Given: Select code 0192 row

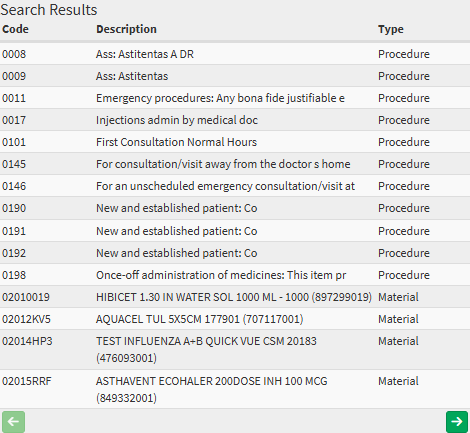Looking at the screenshot, I should (235, 253).
